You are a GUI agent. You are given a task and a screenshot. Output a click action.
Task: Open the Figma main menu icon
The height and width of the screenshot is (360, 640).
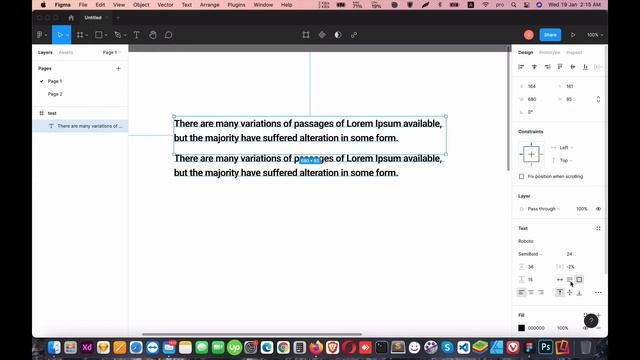(40, 35)
